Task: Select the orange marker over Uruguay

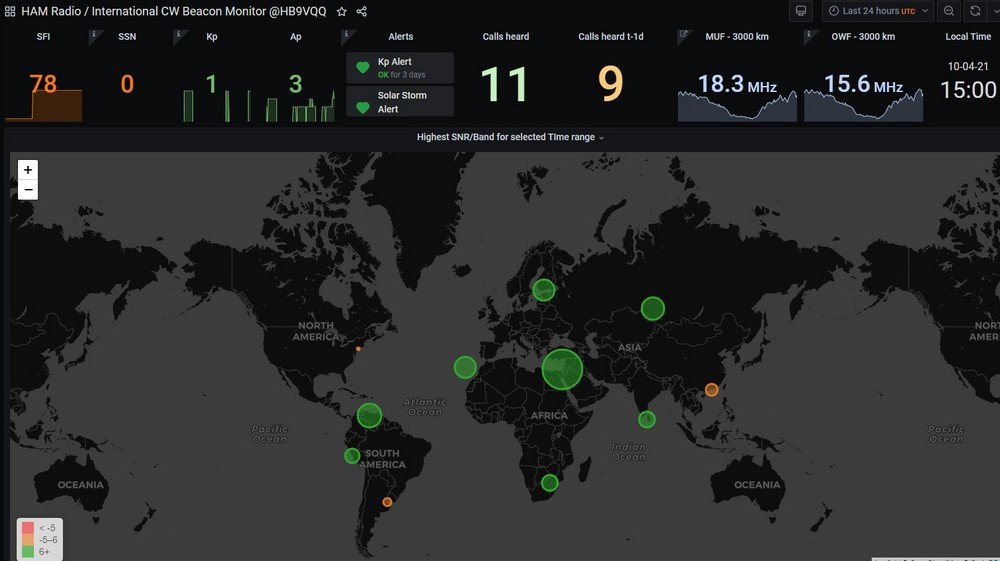Action: [x=387, y=502]
